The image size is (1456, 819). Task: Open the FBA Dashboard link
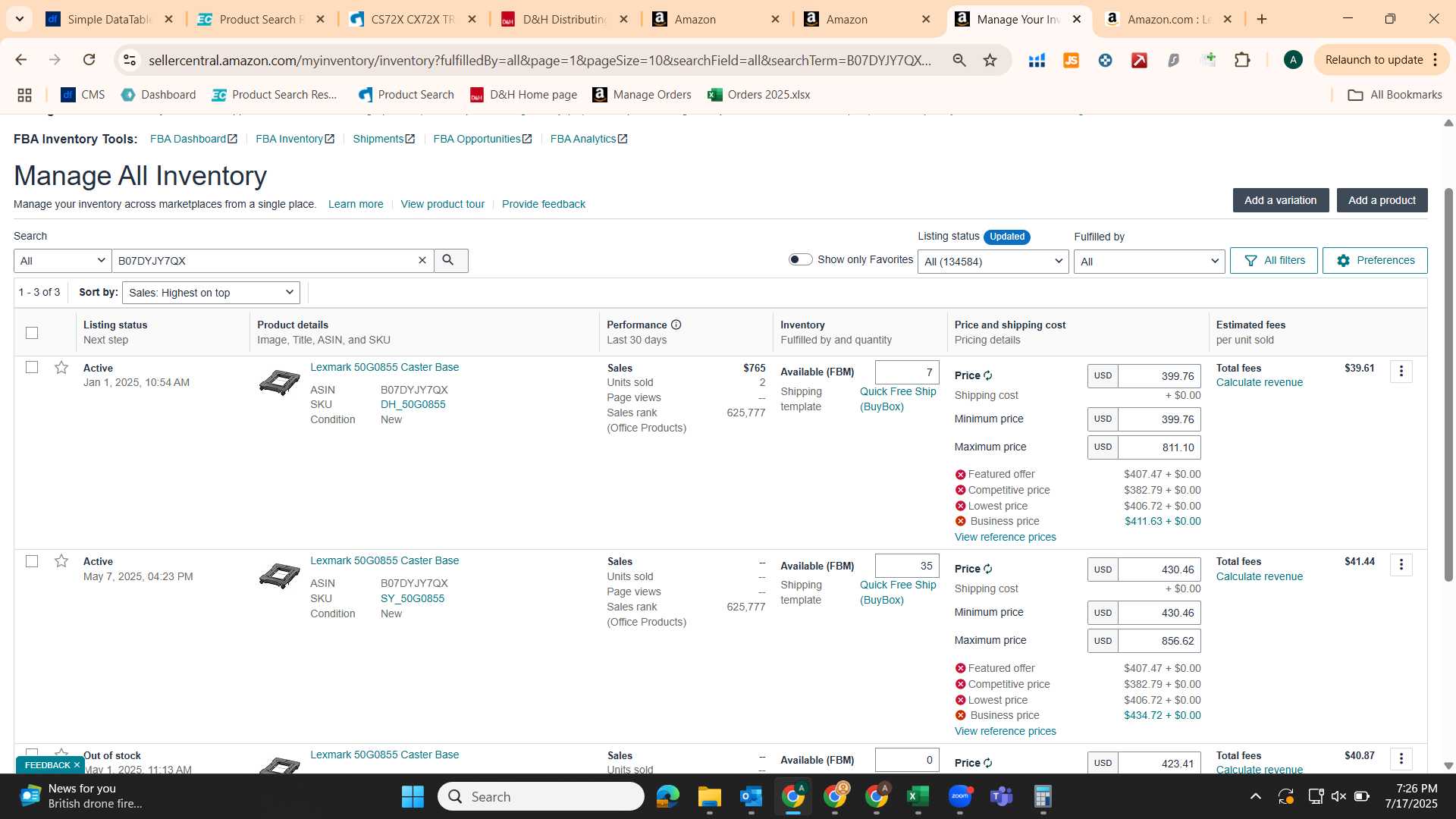193,139
